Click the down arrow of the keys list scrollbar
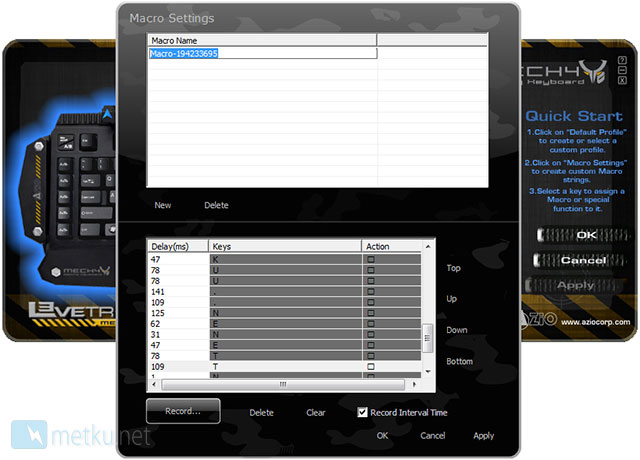The height and width of the screenshot is (460, 640). (428, 371)
